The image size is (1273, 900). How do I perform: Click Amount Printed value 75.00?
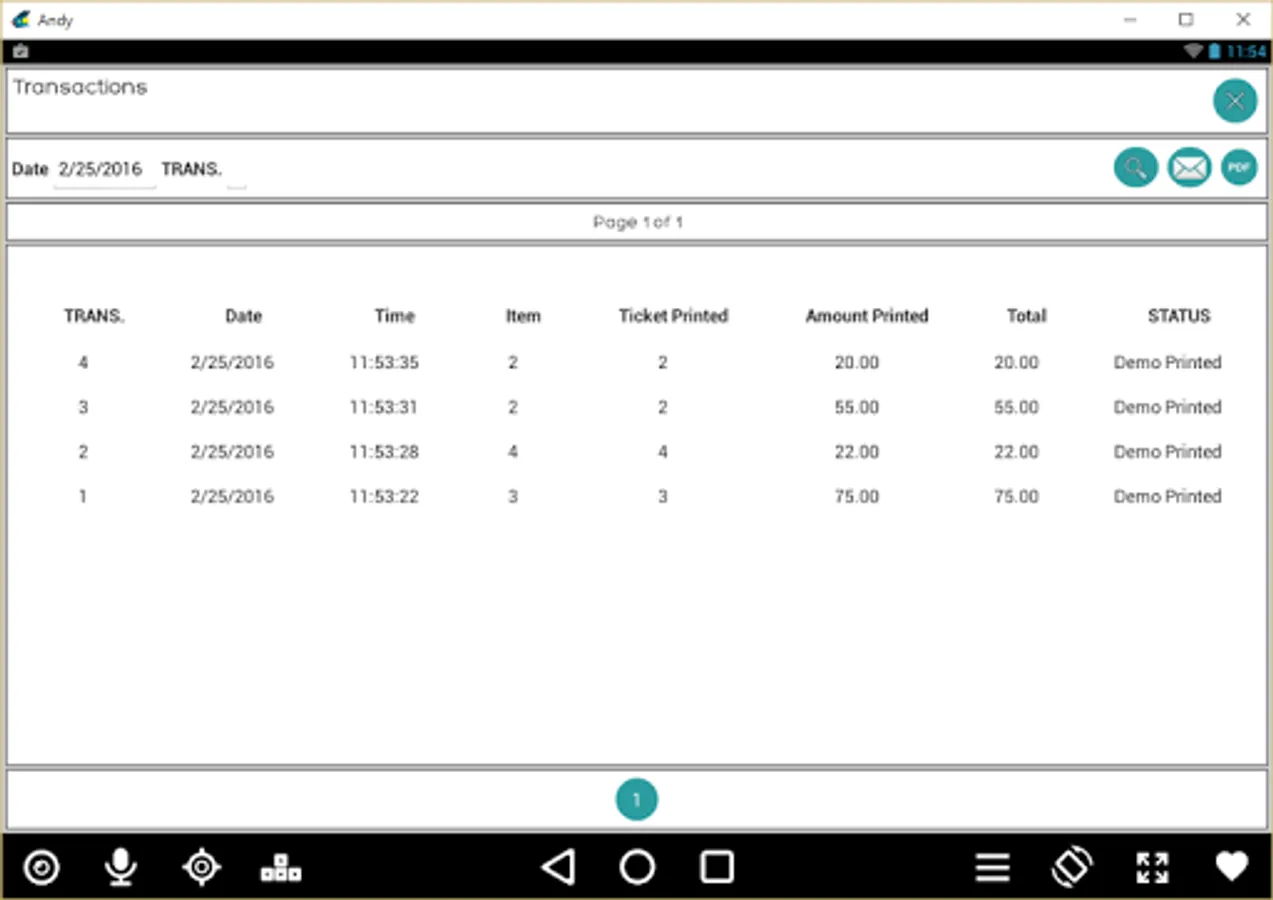tap(857, 496)
